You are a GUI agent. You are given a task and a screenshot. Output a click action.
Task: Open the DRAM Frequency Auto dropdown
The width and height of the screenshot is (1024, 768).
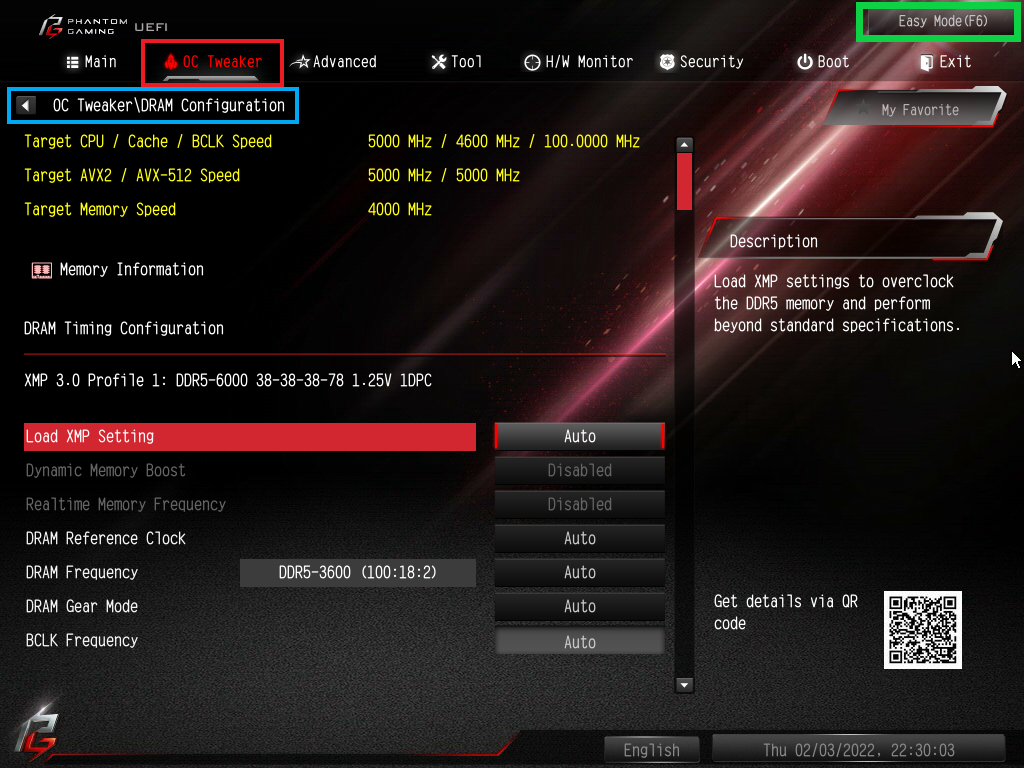580,572
